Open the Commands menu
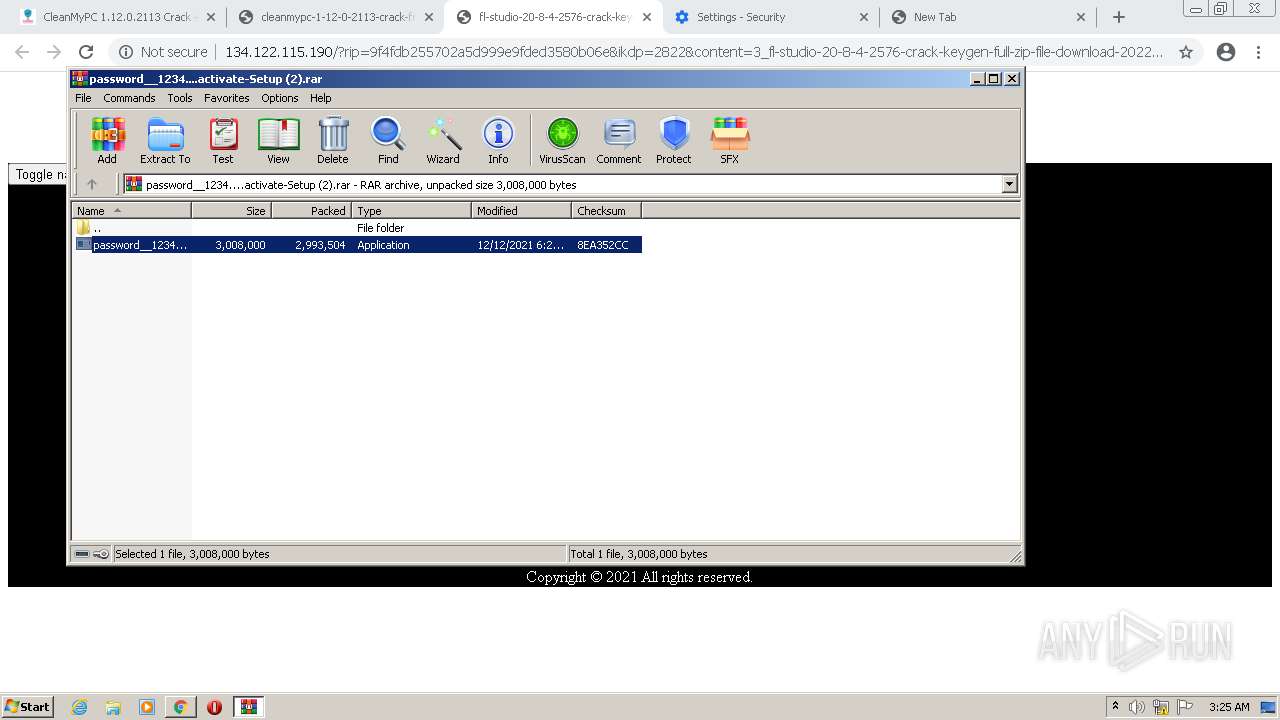 tap(129, 98)
